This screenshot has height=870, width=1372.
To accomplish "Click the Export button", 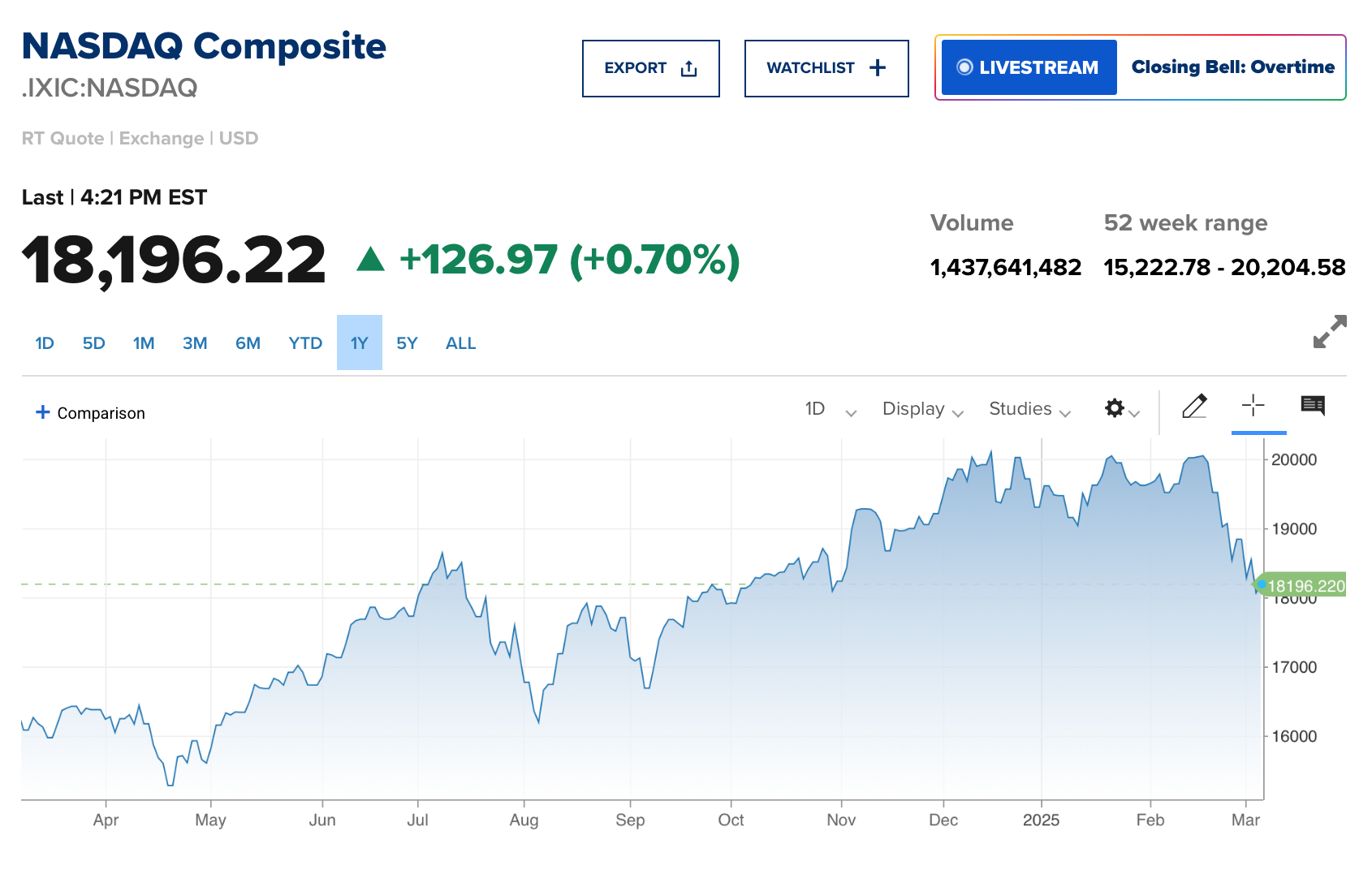I will tap(650, 68).
